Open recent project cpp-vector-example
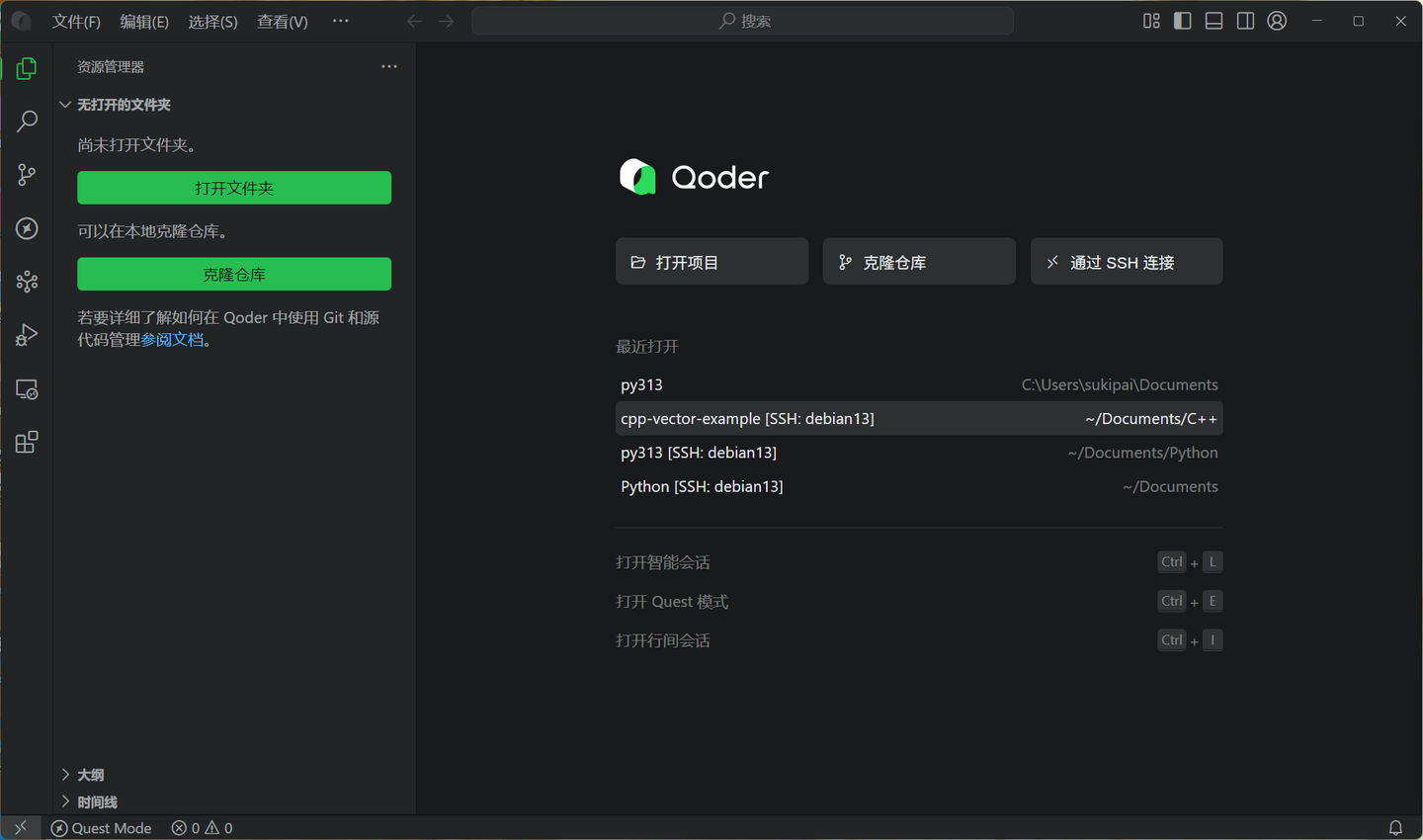The image size is (1423, 840). (747, 419)
